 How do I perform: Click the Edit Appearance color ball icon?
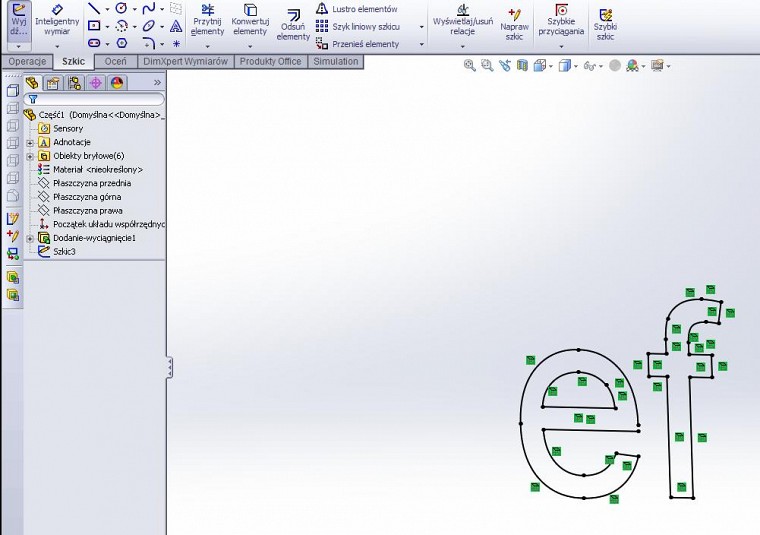pos(632,65)
